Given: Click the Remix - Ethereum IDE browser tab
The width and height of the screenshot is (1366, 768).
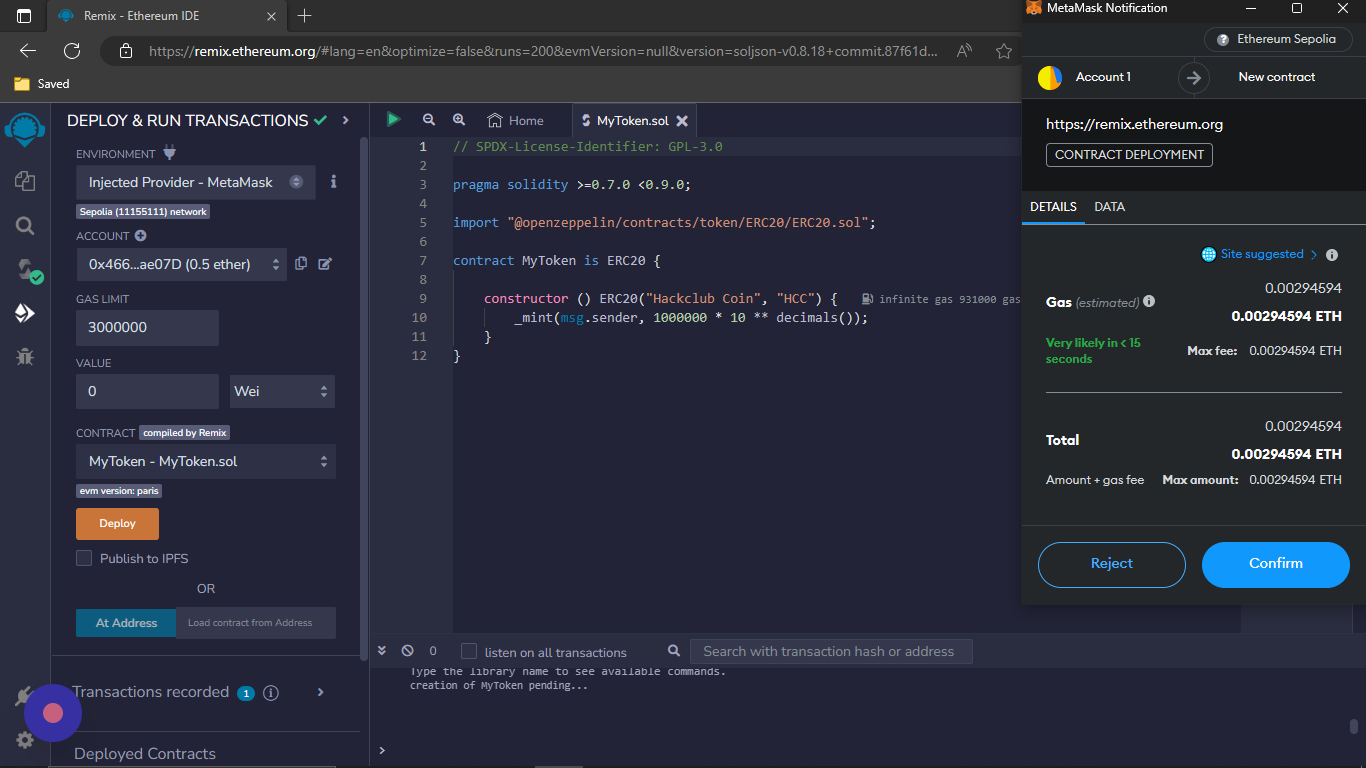Looking at the screenshot, I should coord(166,15).
